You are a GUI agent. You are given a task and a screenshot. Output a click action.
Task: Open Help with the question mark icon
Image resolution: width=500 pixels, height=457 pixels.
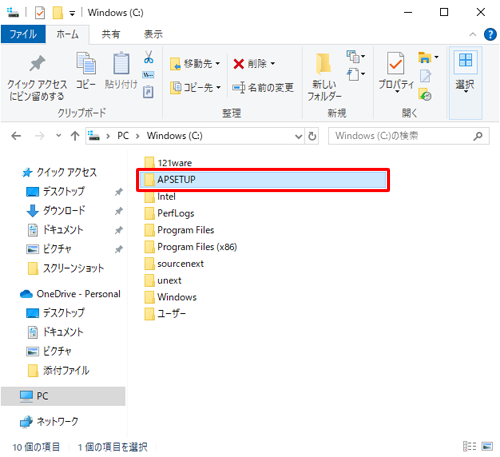490,34
